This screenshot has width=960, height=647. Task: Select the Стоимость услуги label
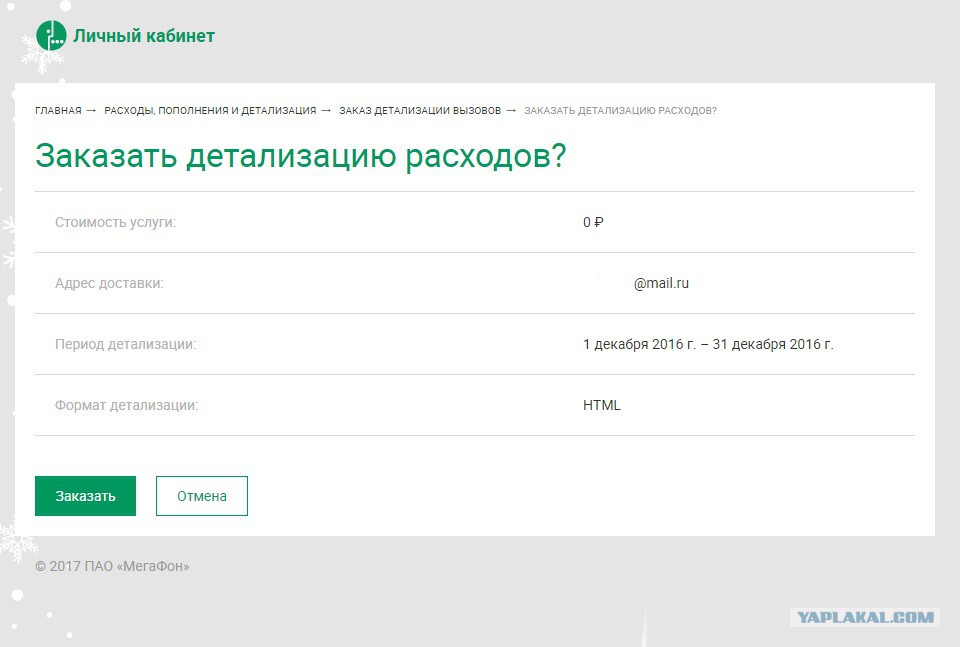pos(115,222)
